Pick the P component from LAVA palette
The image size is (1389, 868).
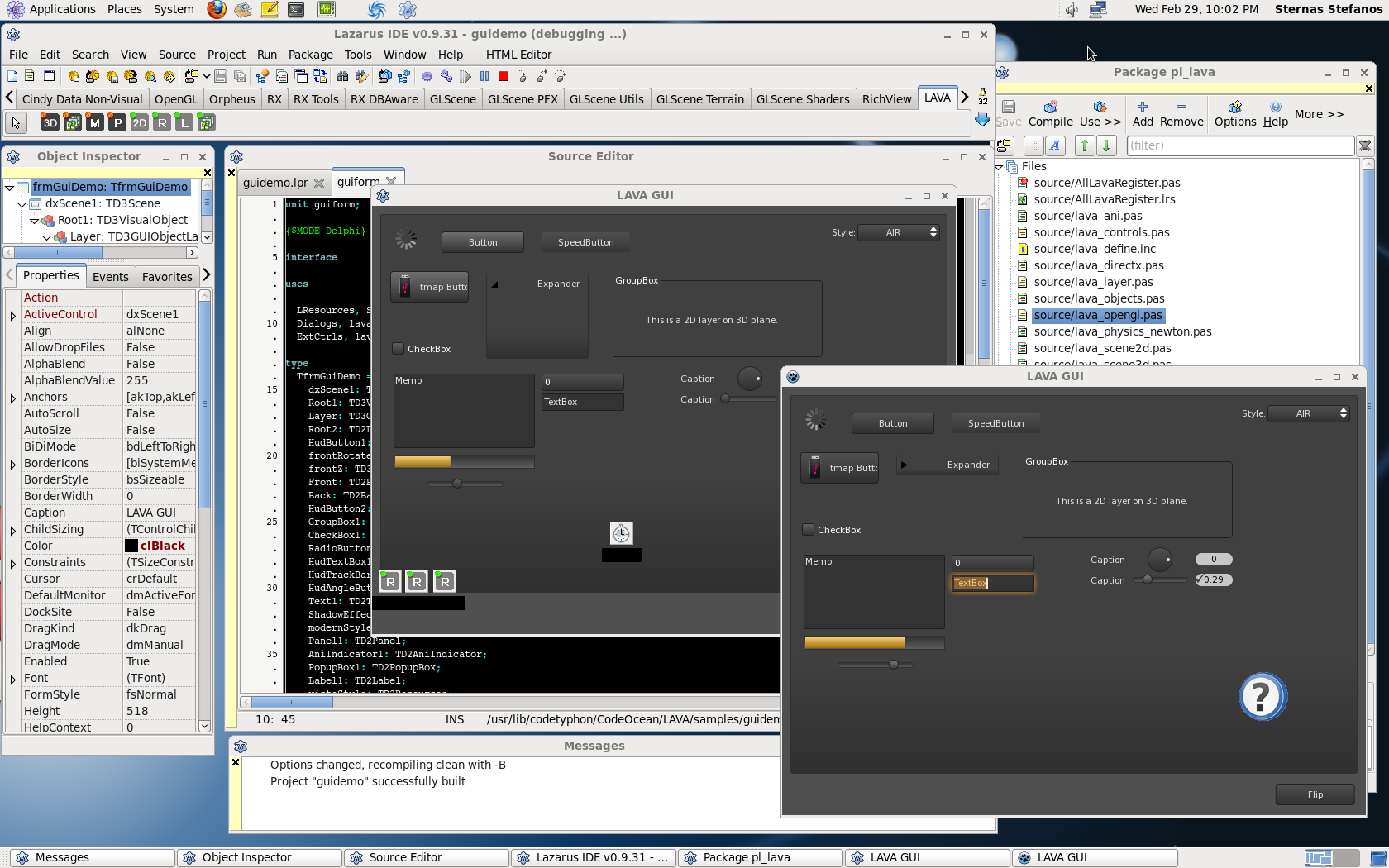pyautogui.click(x=117, y=122)
